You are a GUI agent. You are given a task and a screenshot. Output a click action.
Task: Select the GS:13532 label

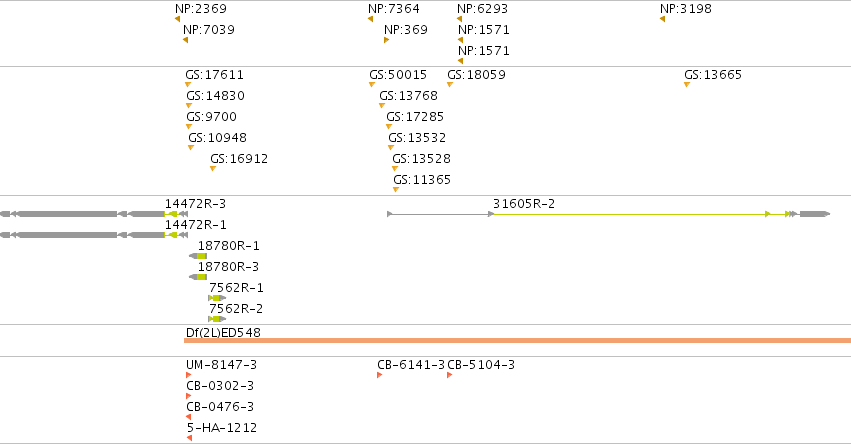click(417, 138)
